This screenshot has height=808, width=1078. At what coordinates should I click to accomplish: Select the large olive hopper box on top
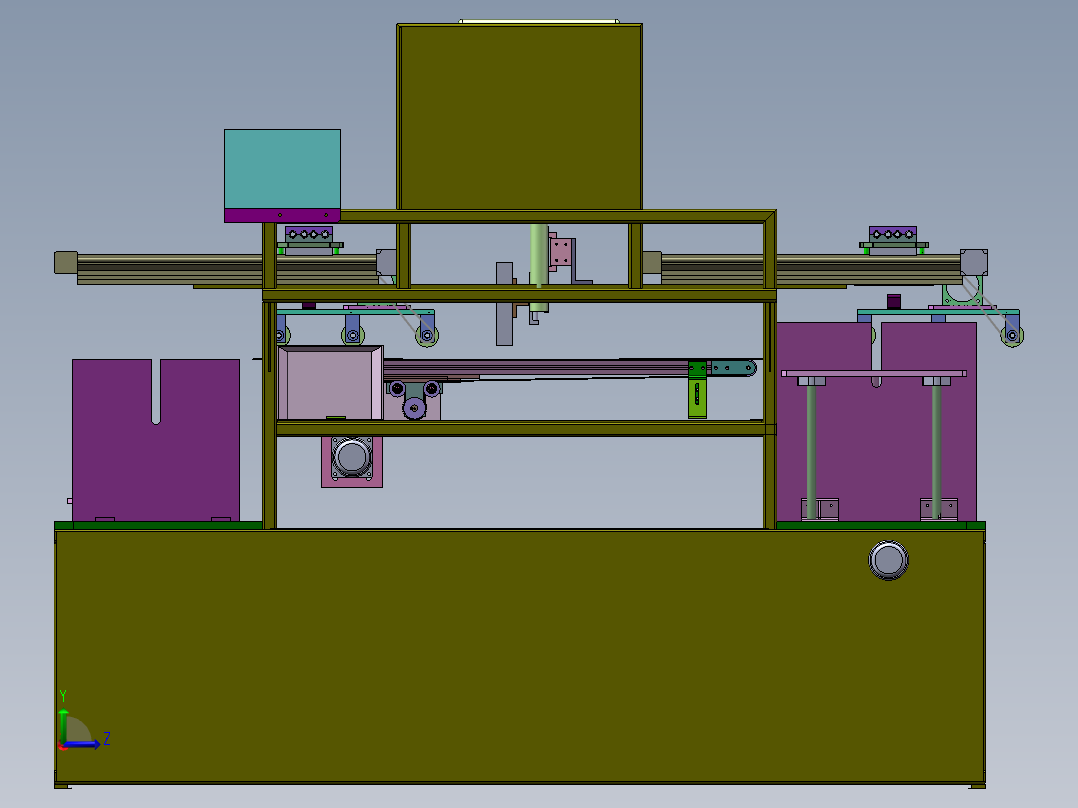click(520, 117)
